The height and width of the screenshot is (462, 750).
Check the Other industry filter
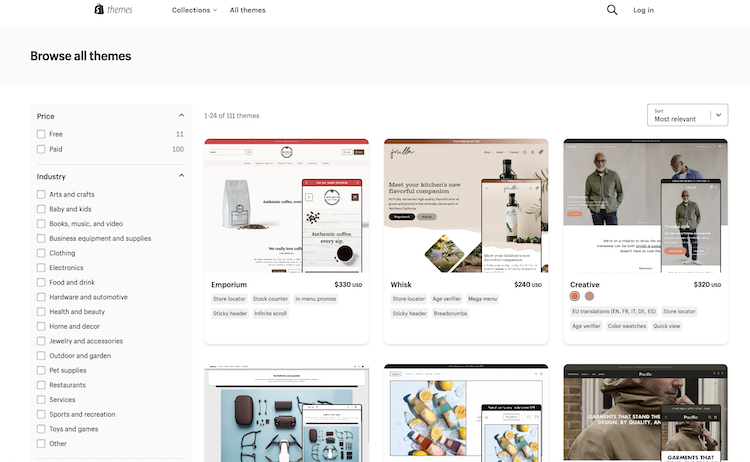click(x=41, y=444)
